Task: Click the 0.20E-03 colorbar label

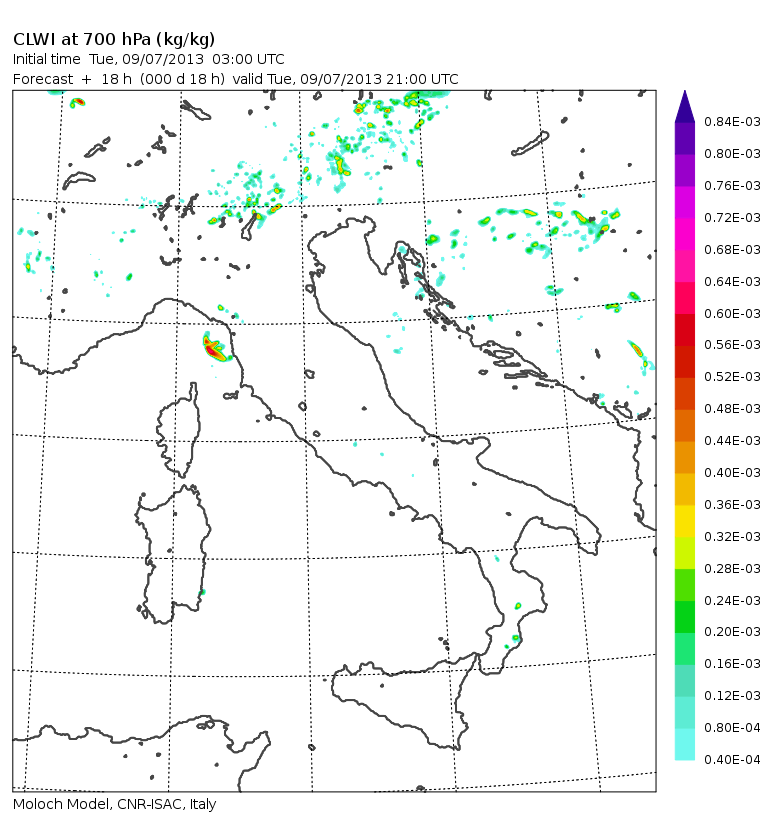Action: [x=732, y=632]
